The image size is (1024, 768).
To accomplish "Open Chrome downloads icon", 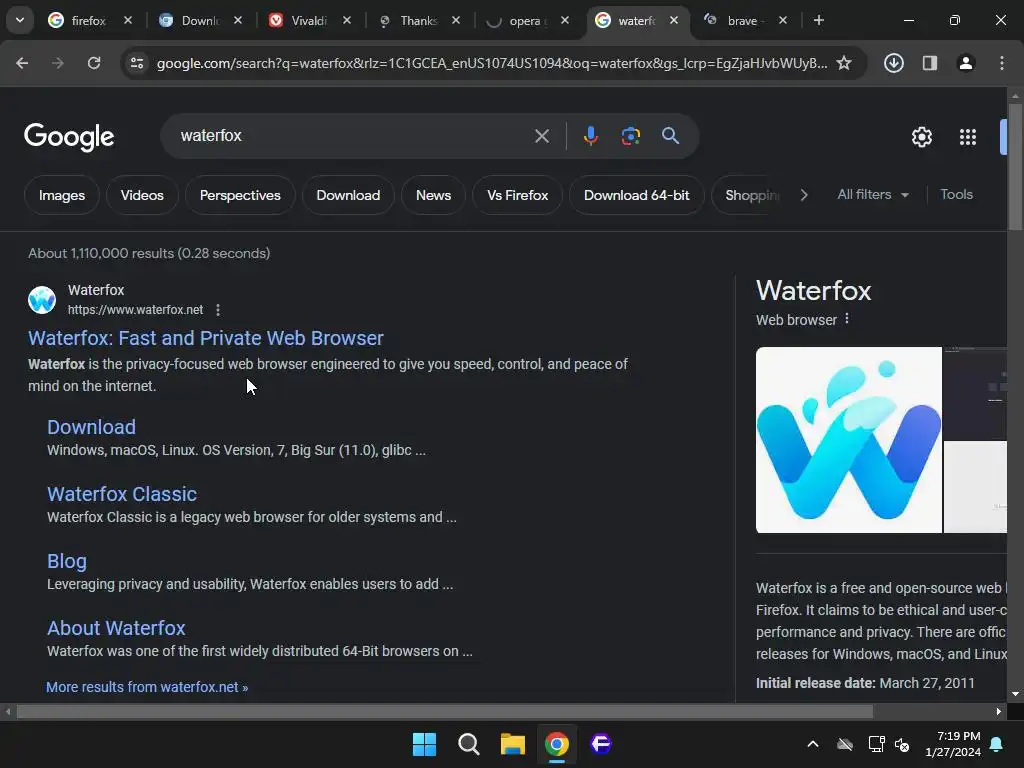I will [x=893, y=63].
